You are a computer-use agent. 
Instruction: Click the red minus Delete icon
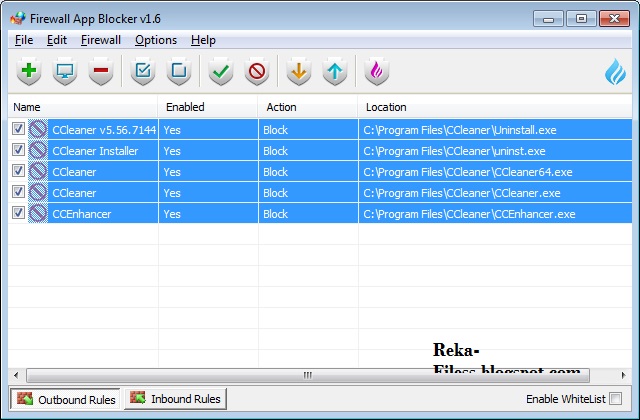tap(101, 71)
